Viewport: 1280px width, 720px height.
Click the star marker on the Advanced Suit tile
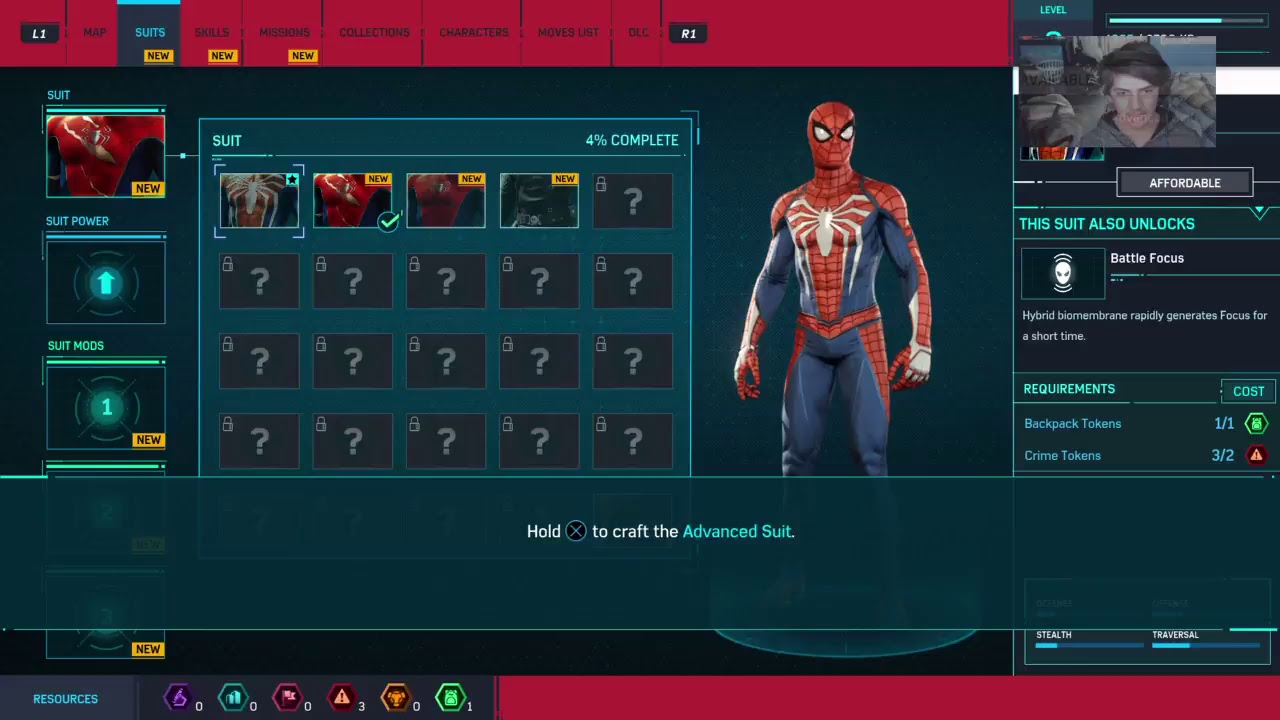point(291,180)
